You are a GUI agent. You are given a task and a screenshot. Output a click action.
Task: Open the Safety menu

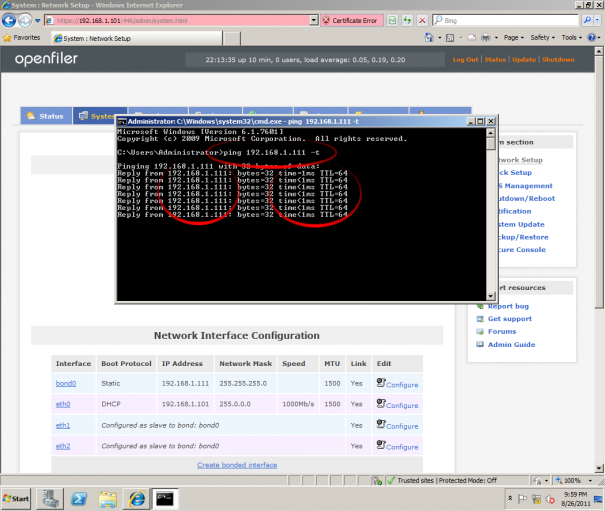pos(542,37)
